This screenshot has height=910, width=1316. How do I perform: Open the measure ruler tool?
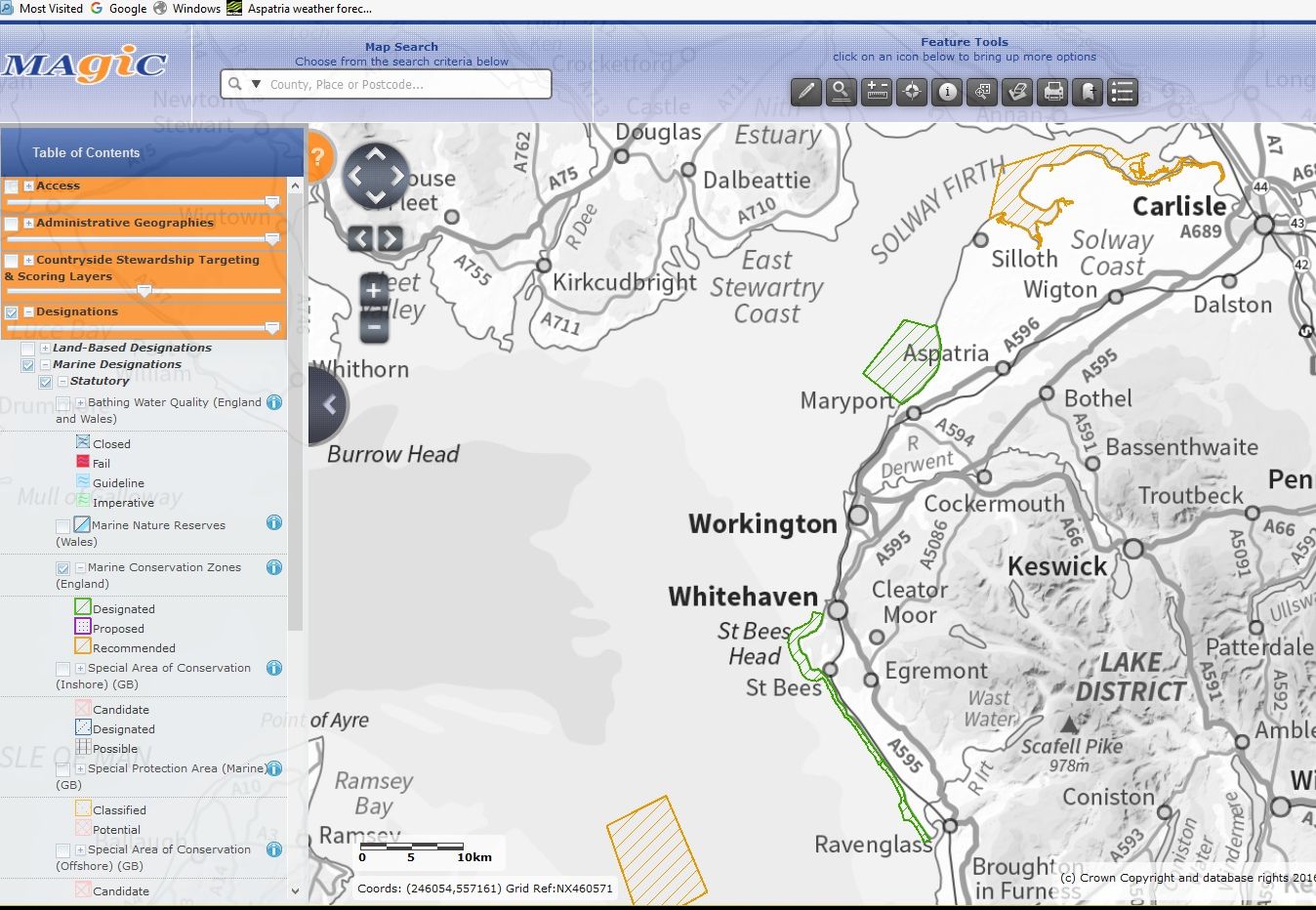[x=877, y=92]
